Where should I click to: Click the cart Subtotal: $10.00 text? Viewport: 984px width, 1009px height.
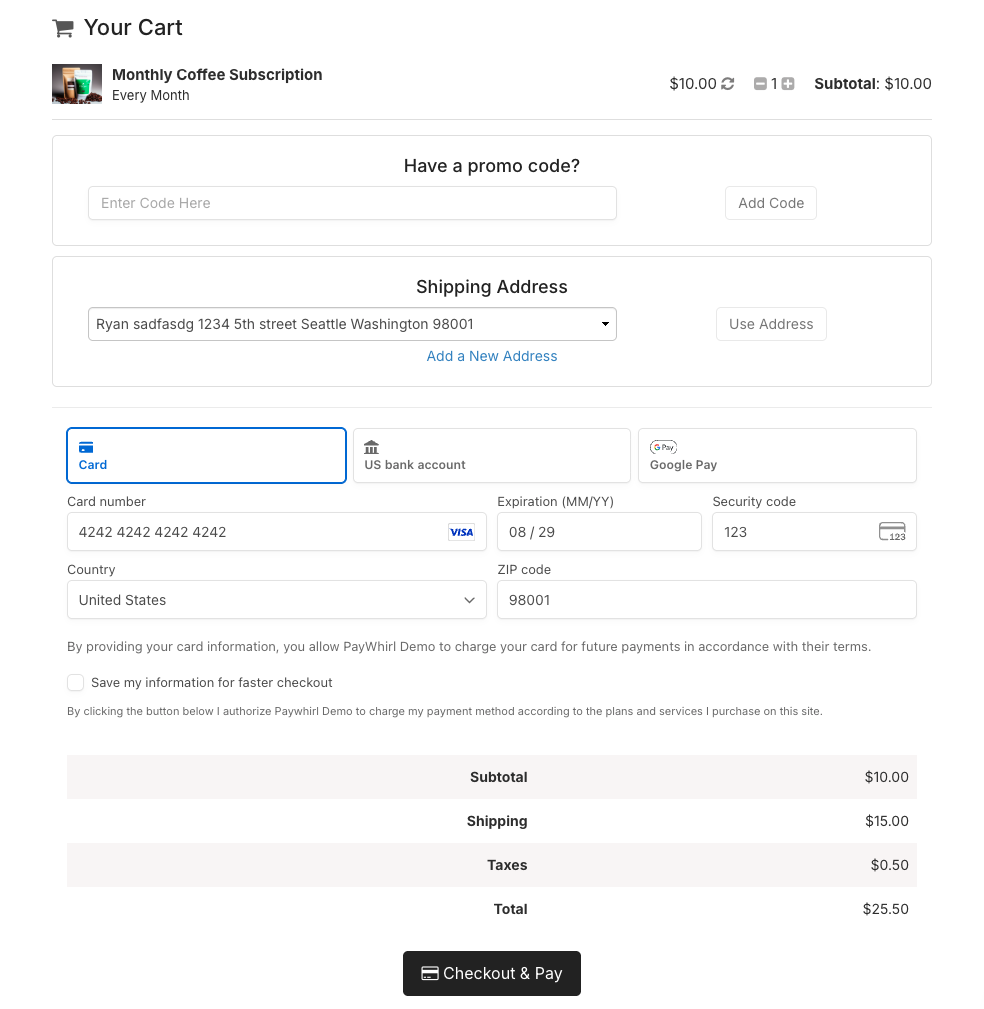tap(873, 84)
